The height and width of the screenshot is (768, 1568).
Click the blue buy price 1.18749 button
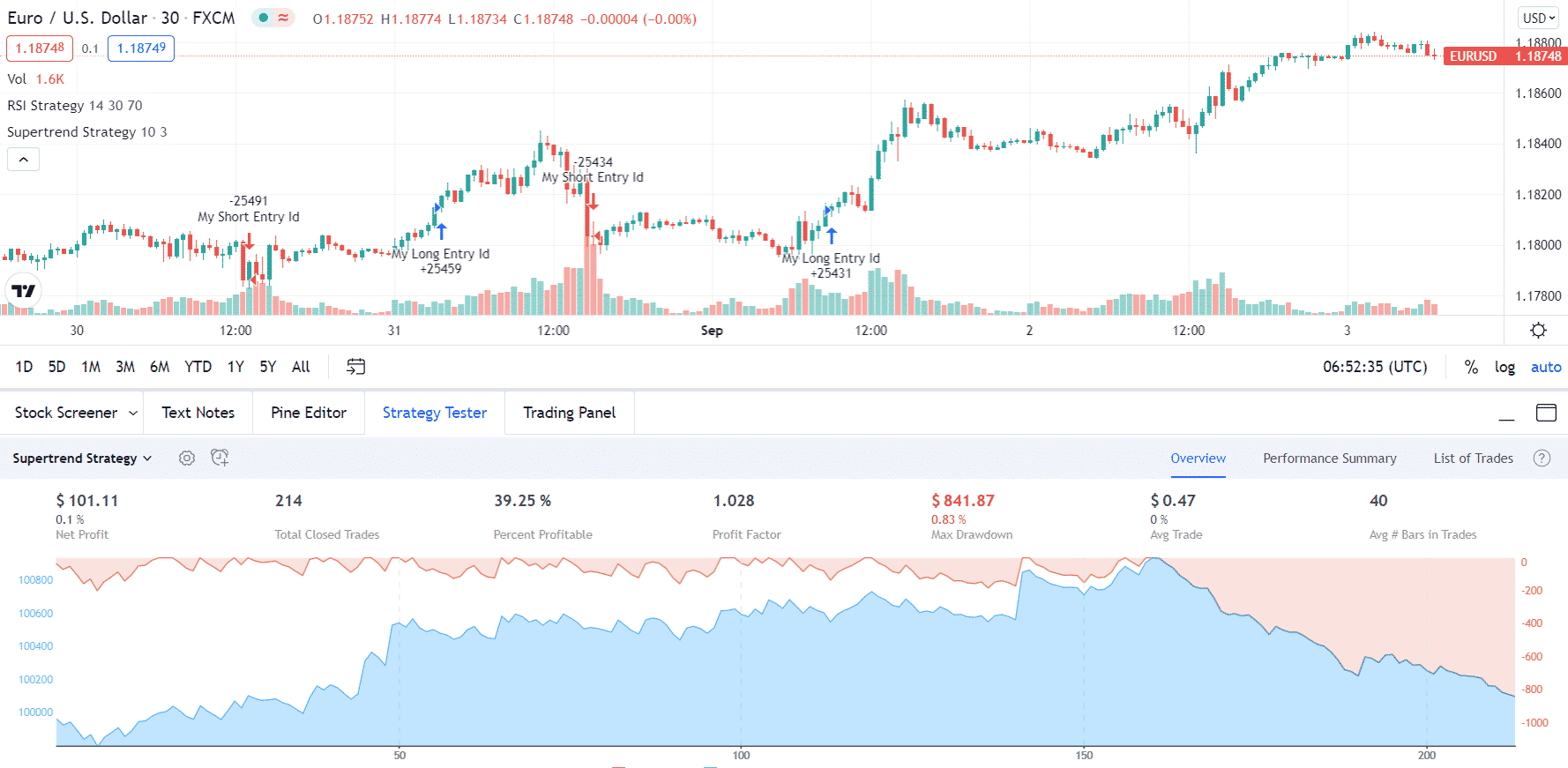pyautogui.click(x=141, y=48)
